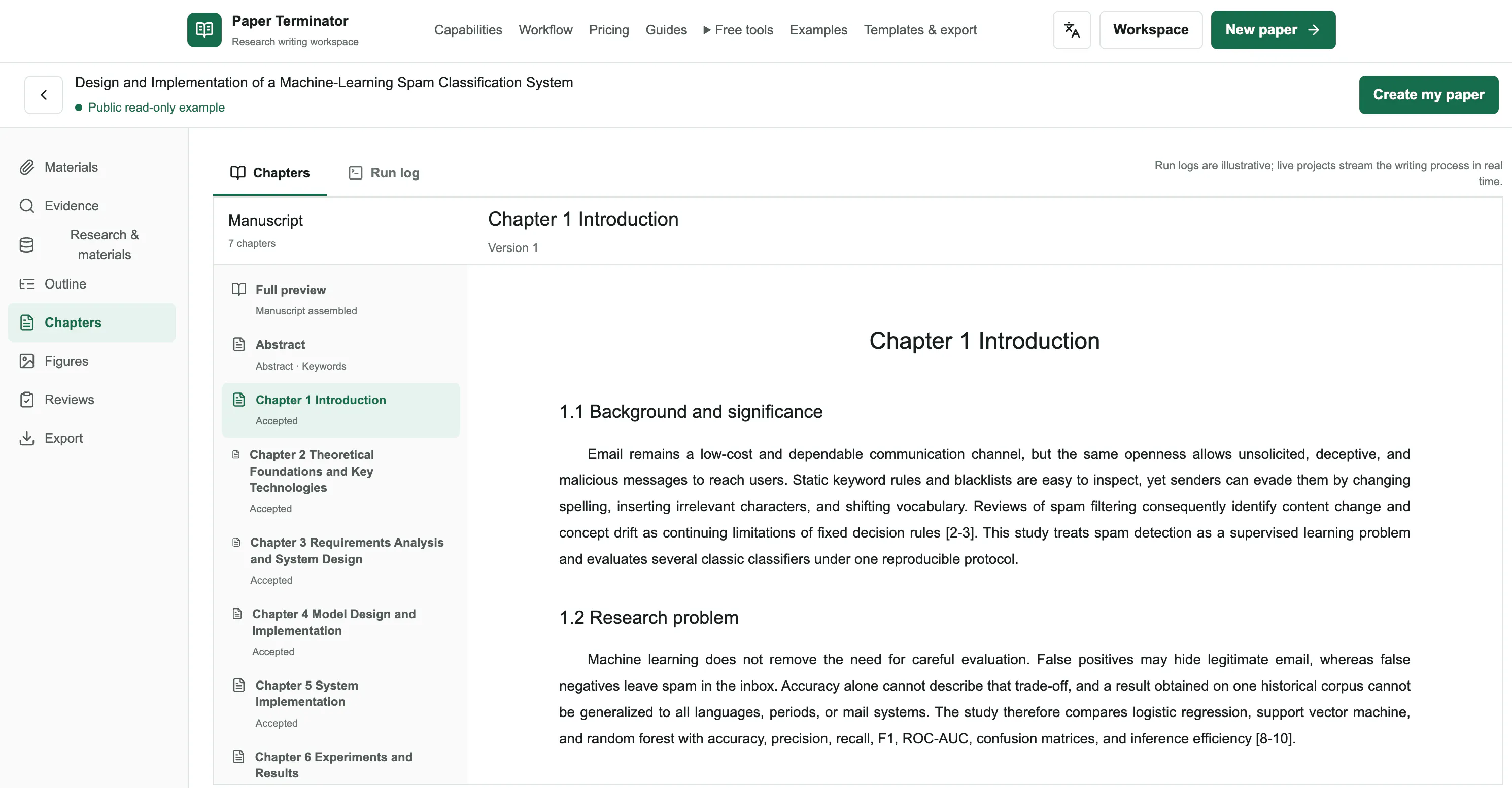The width and height of the screenshot is (1512, 788).
Task: Click the Workspace button
Action: click(x=1150, y=30)
